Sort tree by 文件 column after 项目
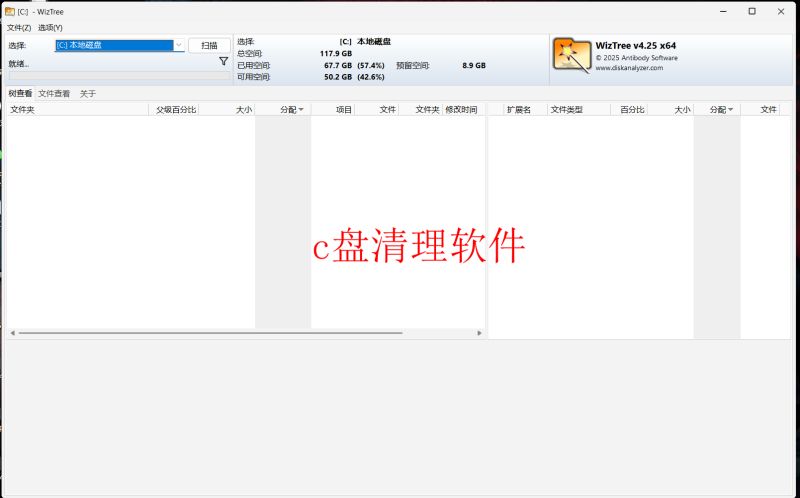The width and height of the screenshot is (800, 498). pyautogui.click(x=377, y=110)
